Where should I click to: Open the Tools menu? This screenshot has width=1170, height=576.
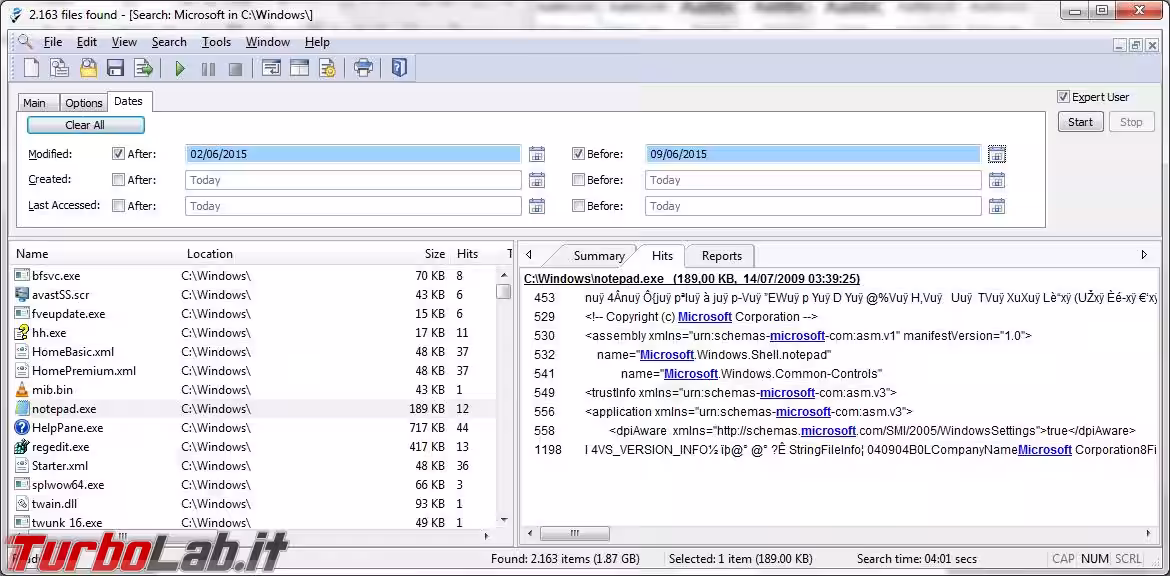pyautogui.click(x=216, y=42)
